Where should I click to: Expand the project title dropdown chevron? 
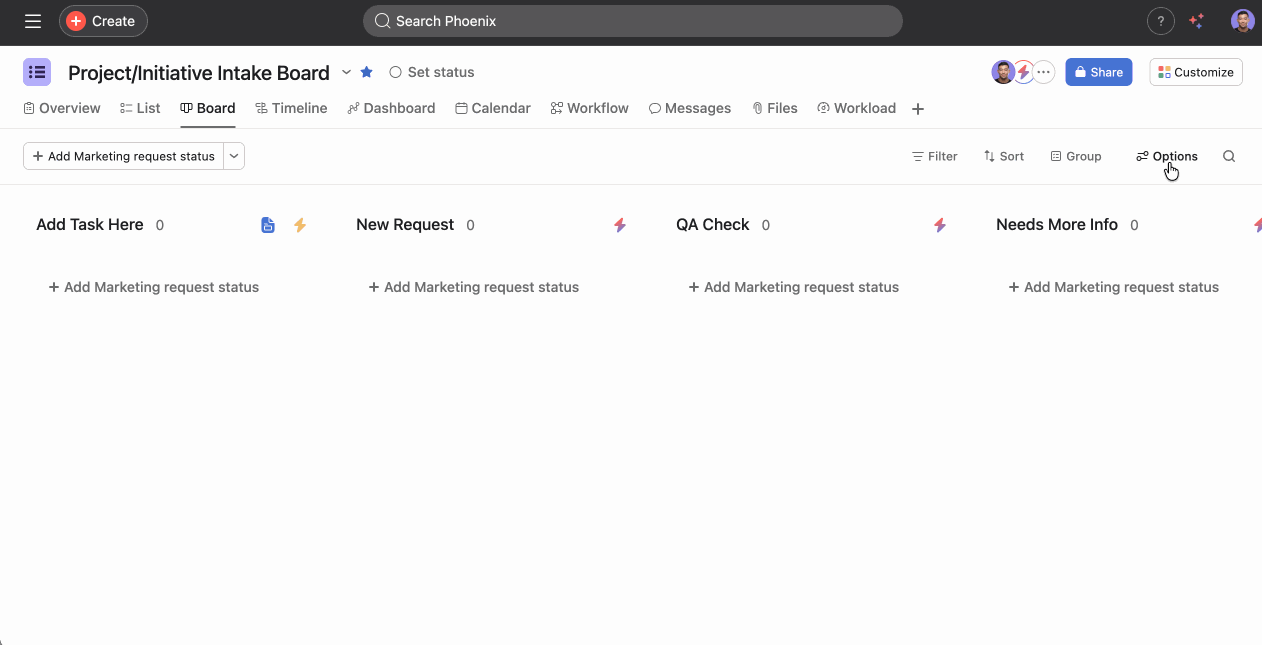pos(346,72)
